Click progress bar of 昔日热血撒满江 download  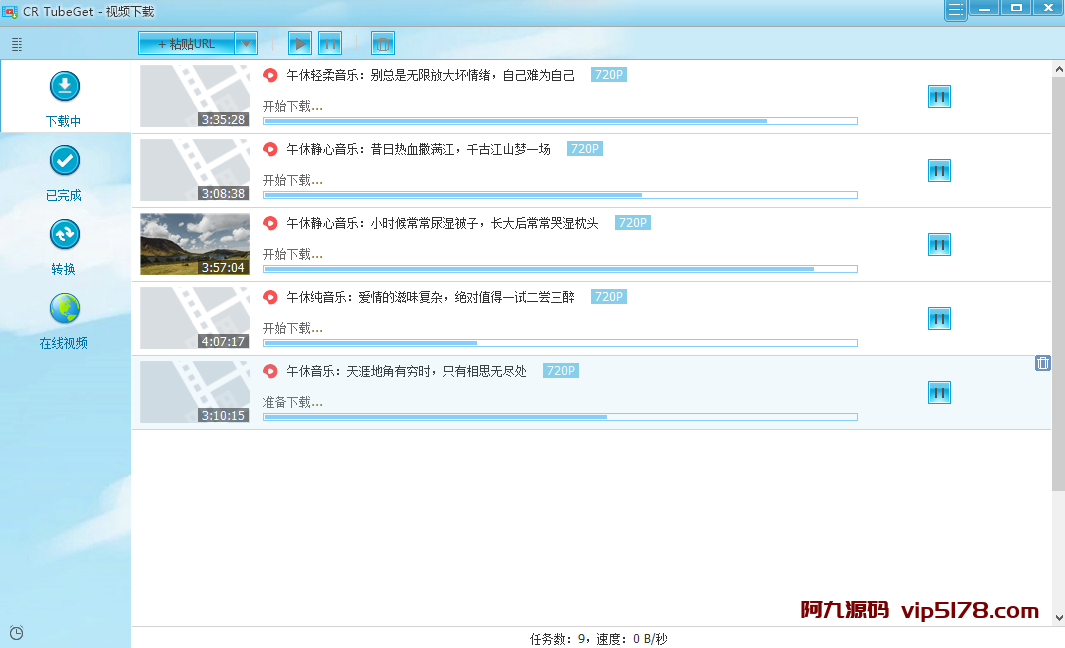[x=560, y=195]
